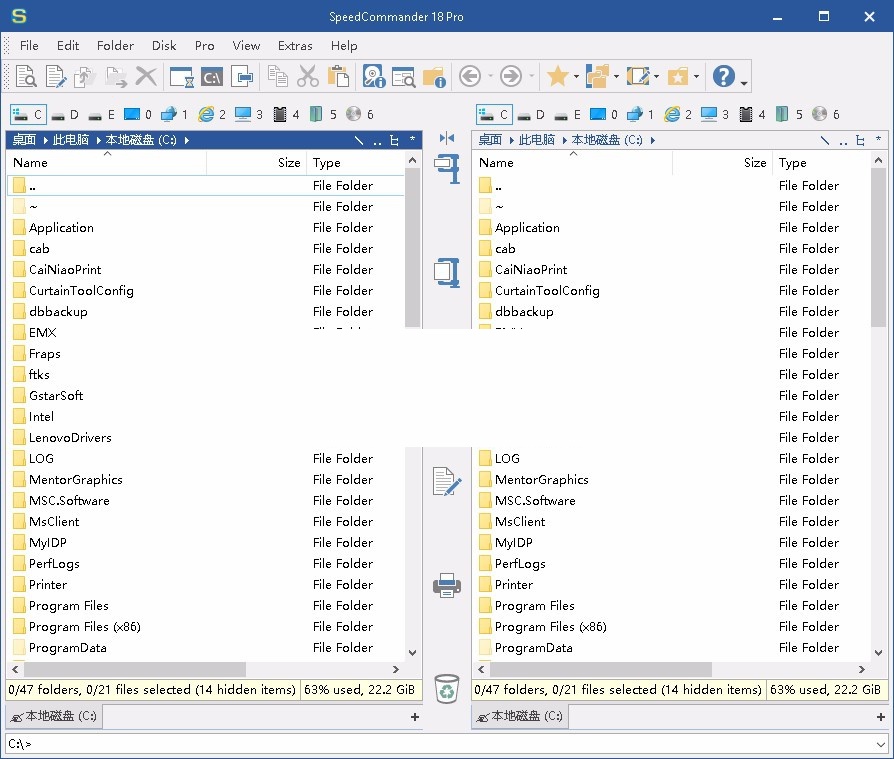Viewport: 894px width, 759px height.
Task: Open dropdown arrow beside the Help icon
Action: pos(745,78)
